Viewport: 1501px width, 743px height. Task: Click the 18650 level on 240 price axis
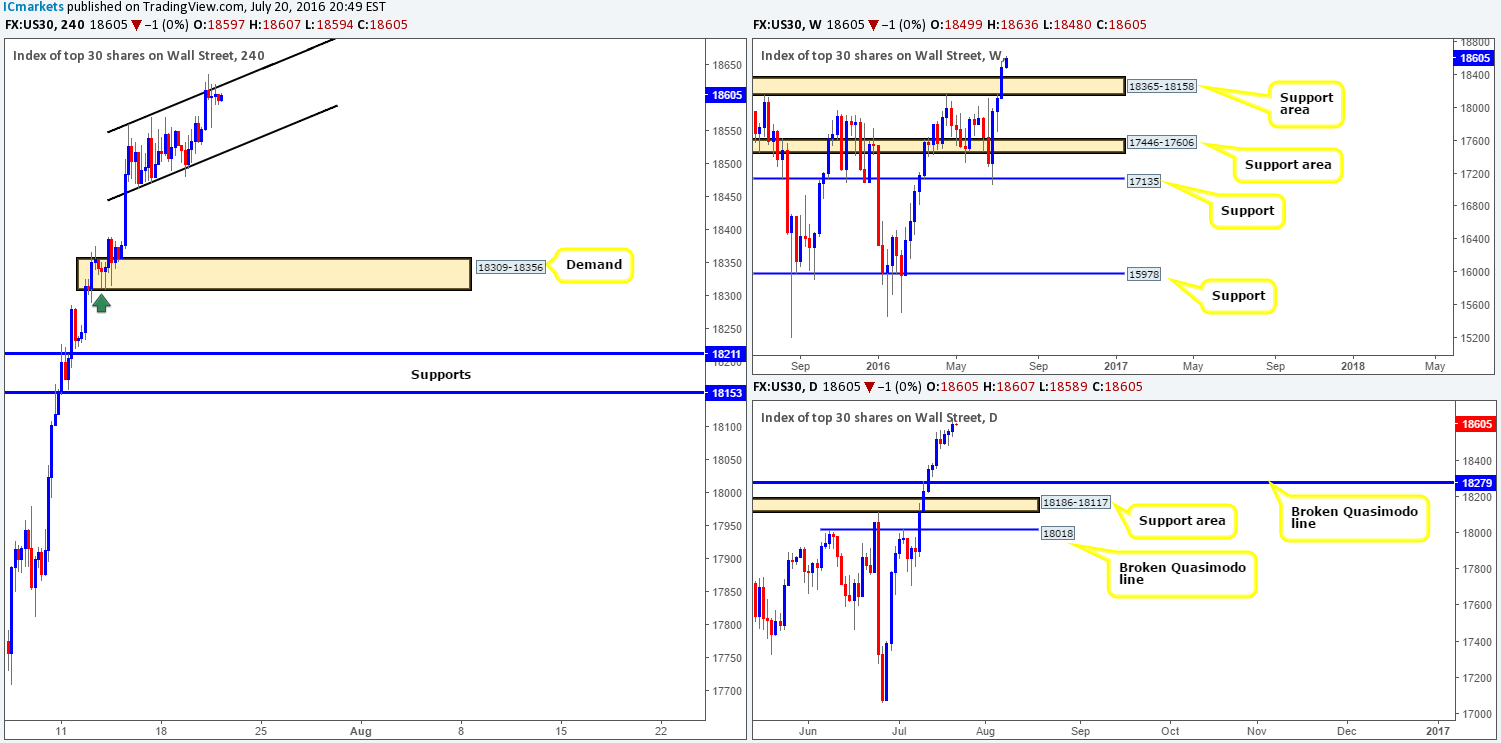coord(727,65)
